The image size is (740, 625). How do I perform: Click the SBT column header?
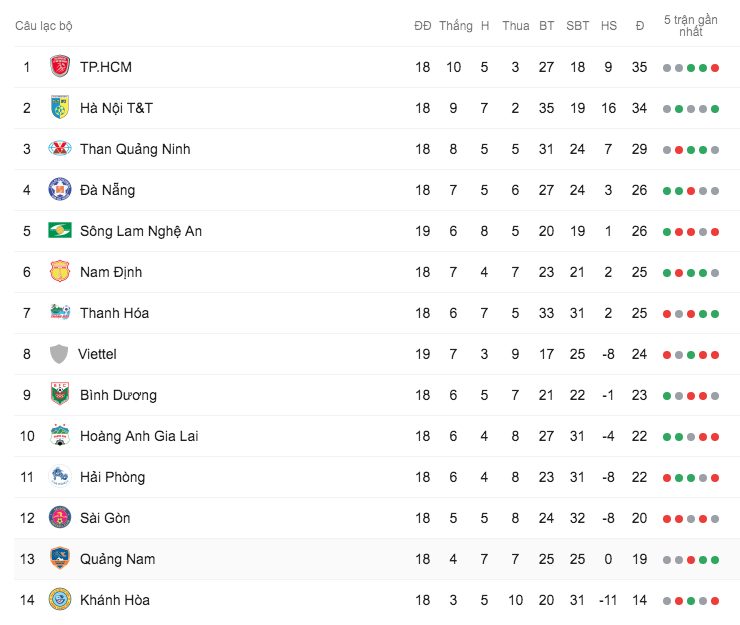click(x=577, y=26)
